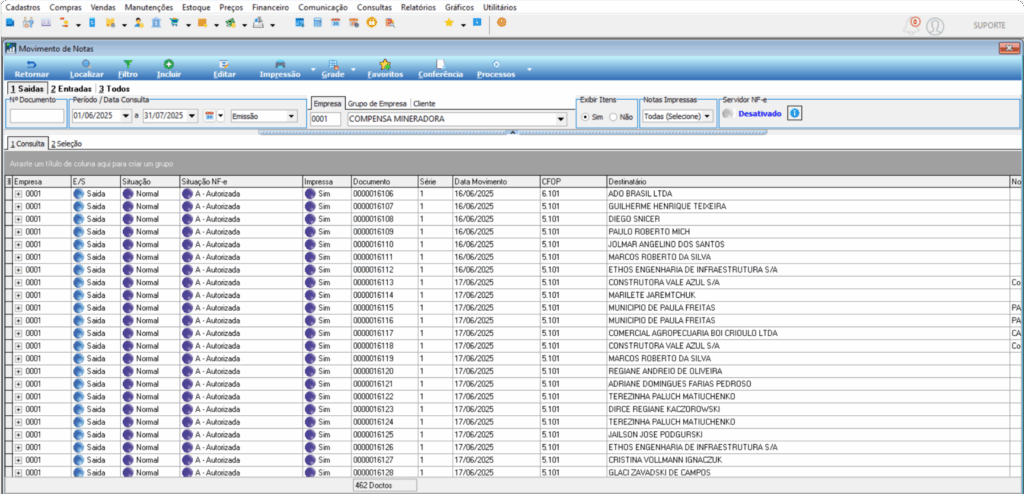The image size is (1024, 494).
Task: Click the Filtro funnel icon
Action: 128,64
